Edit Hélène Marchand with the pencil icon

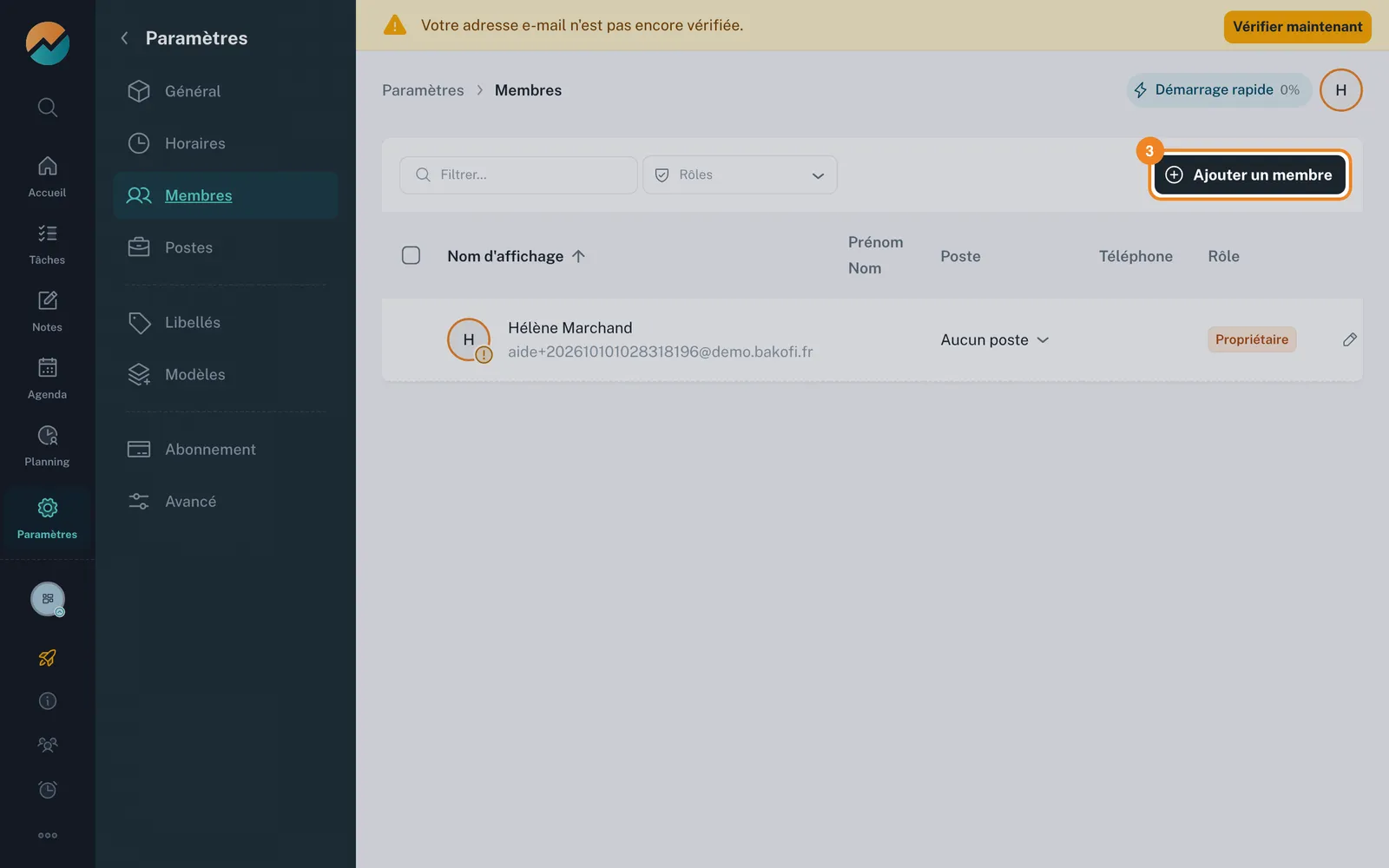point(1349,339)
